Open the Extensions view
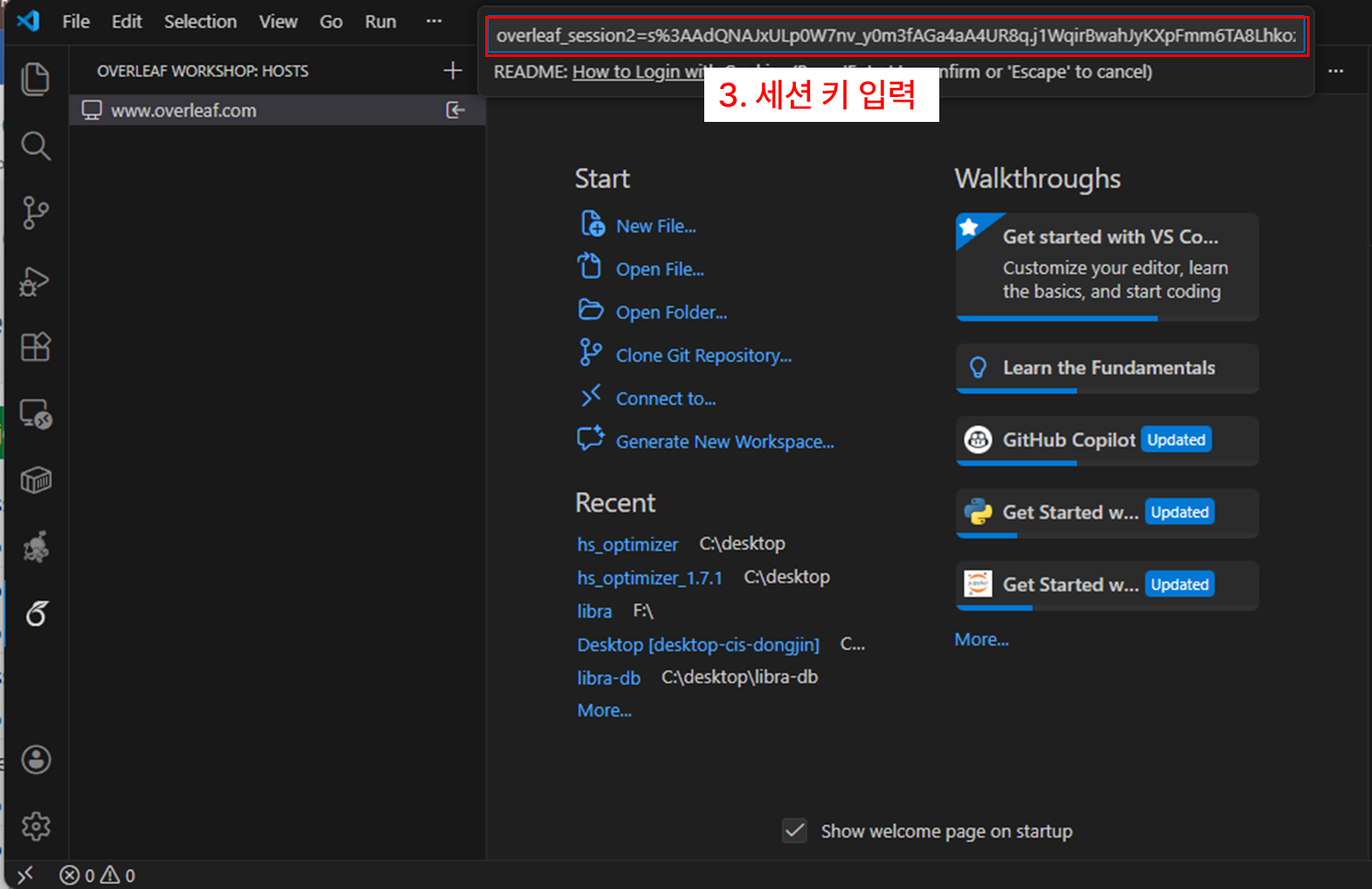1372x889 pixels. click(35, 347)
